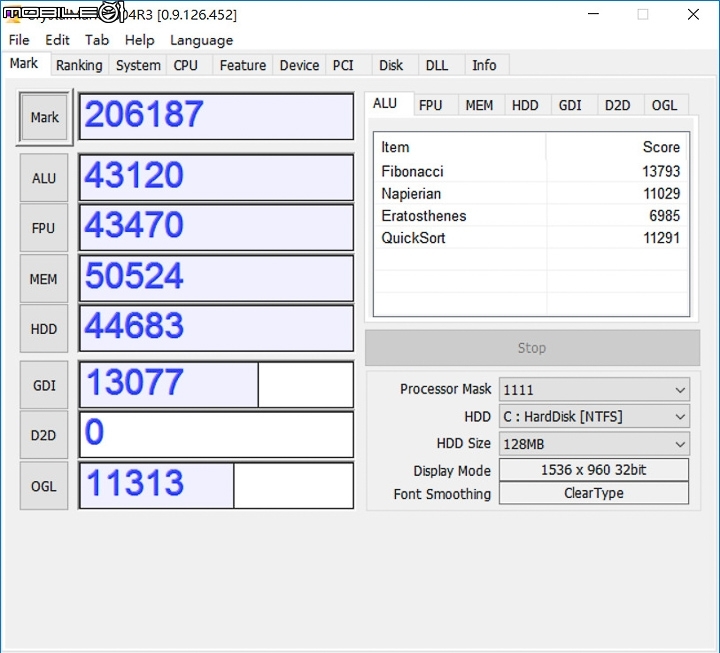Click the HDD score 44683
Viewport: 720px width, 653px height.
coord(216,329)
